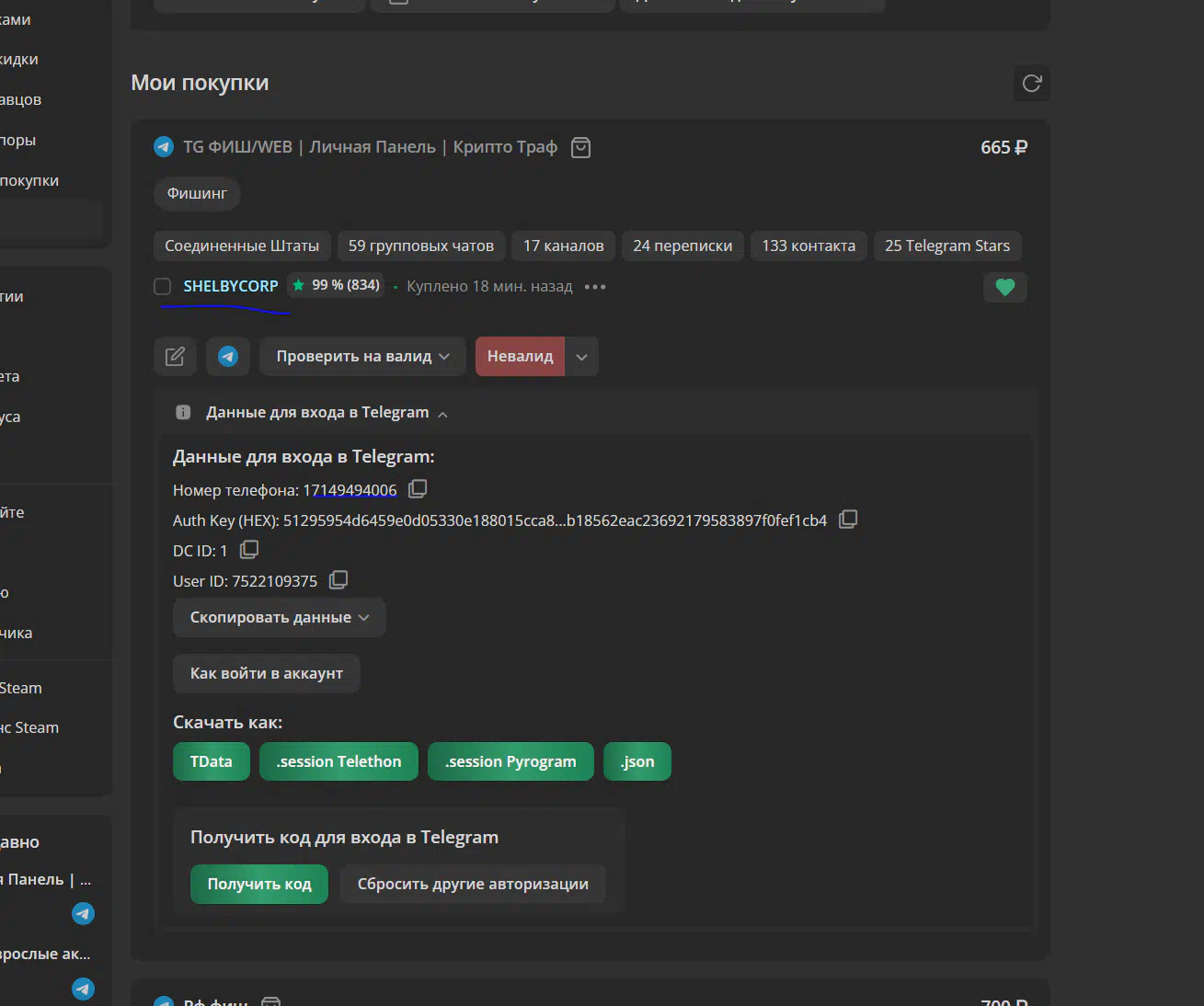Screen dimensions: 1204x1006
Task: Copy the Auth Key (HEX) with its copy icon
Action: coord(848,520)
